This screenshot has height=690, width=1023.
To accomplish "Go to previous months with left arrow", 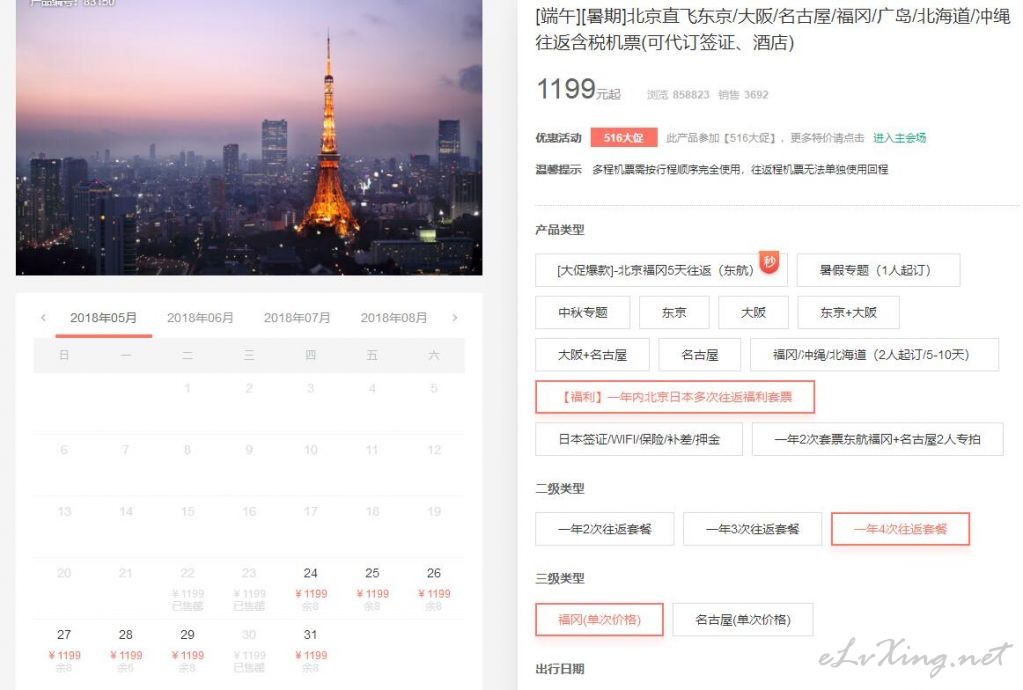I will tap(43, 318).
